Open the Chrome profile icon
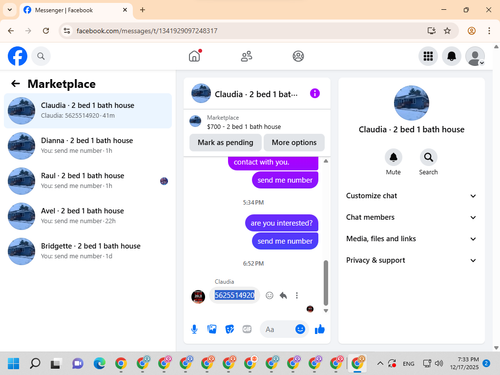This screenshot has width=500, height=375. 471,31
